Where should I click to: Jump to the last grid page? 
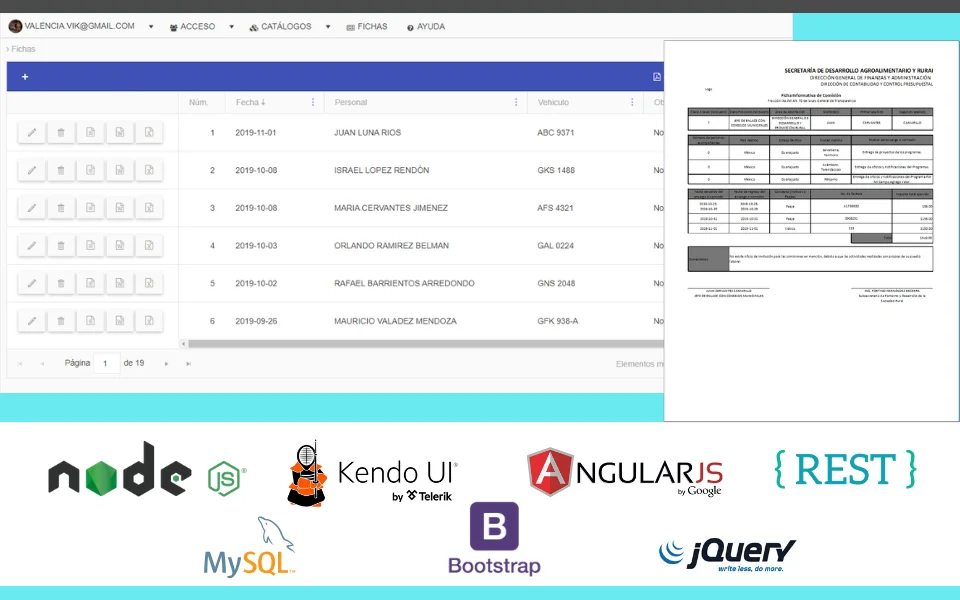point(189,364)
